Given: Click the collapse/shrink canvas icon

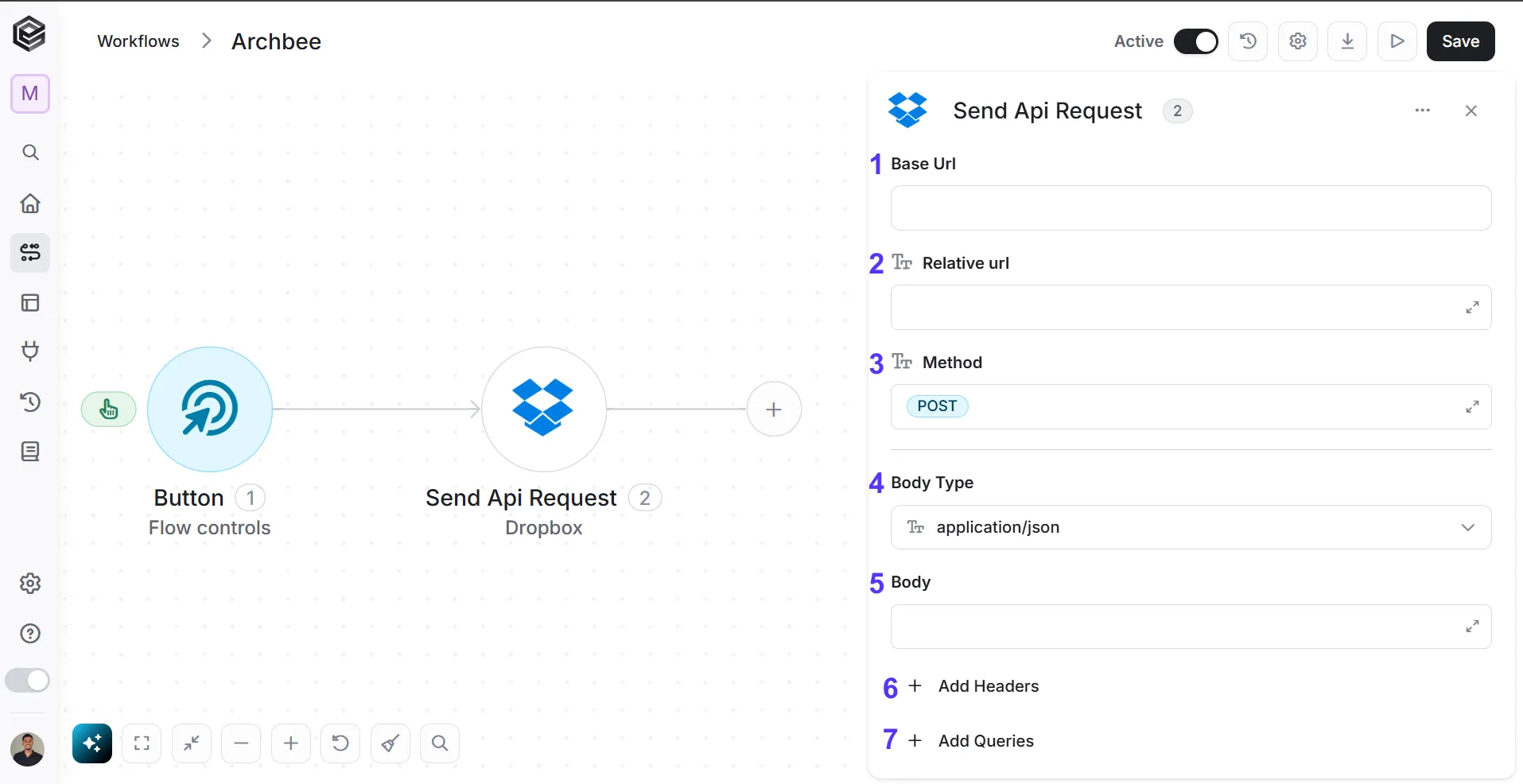Looking at the screenshot, I should (x=192, y=743).
